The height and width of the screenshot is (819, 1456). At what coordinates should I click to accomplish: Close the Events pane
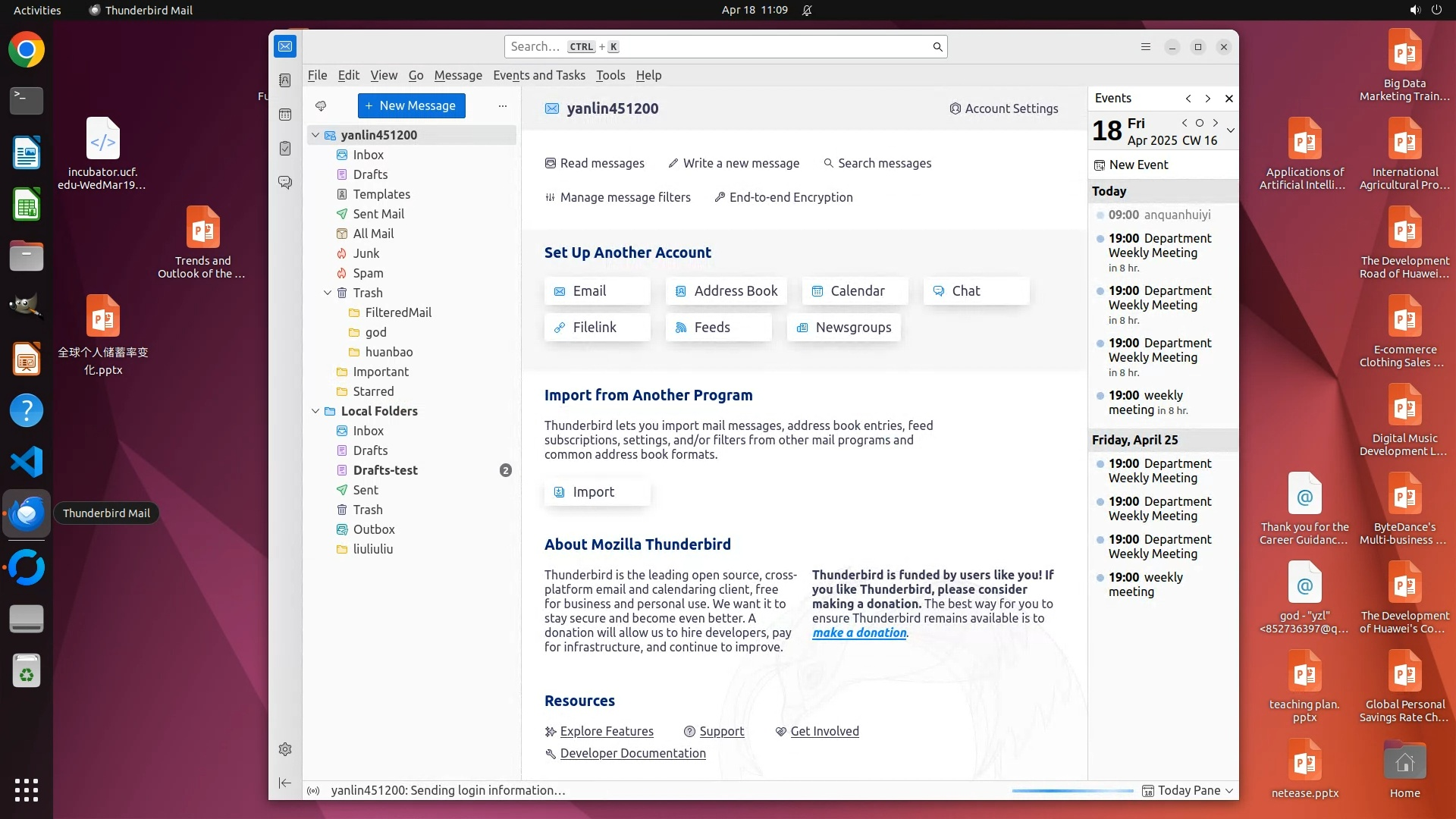(1229, 99)
